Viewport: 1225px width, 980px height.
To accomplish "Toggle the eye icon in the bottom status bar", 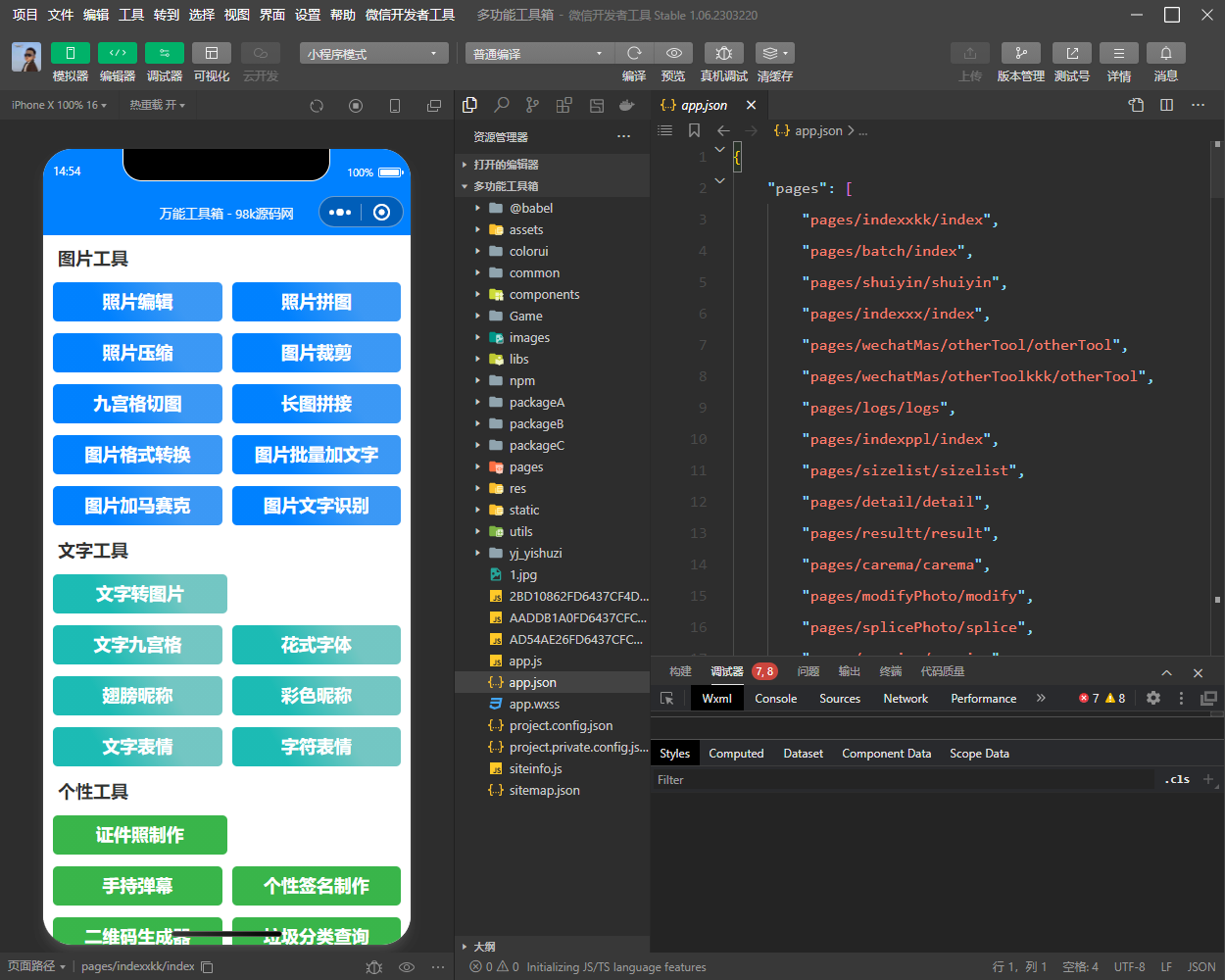I will click(x=406, y=966).
